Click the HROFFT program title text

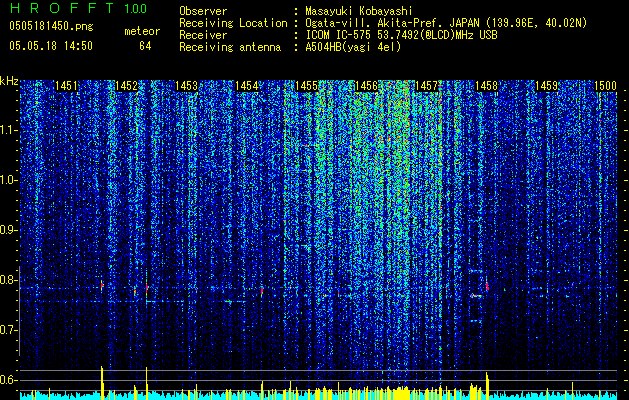coord(61,8)
